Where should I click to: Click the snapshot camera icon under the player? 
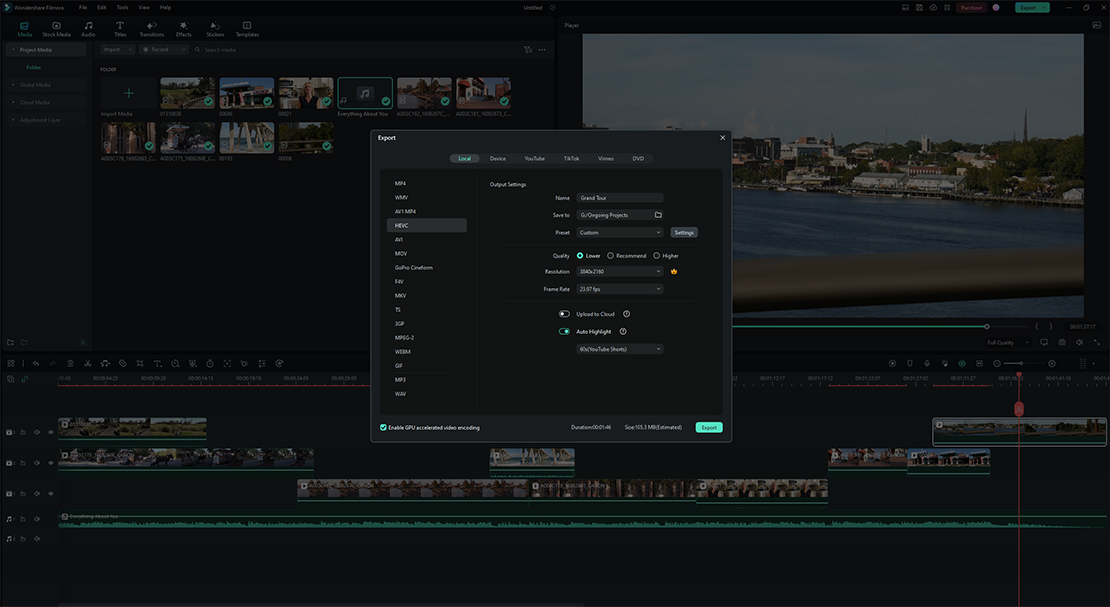1062,342
